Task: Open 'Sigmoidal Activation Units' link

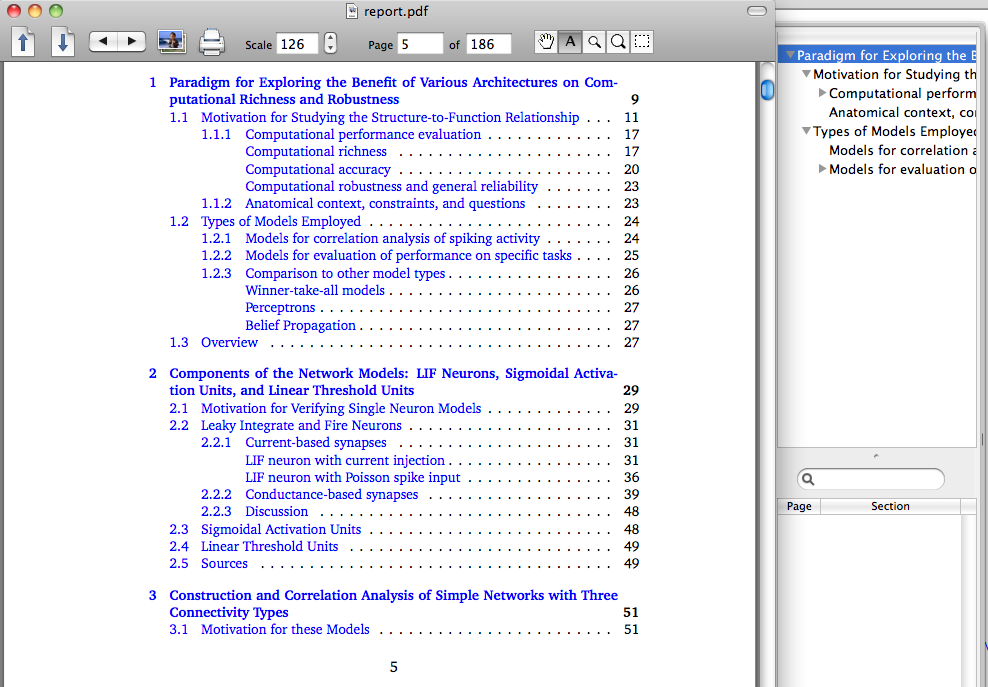Action: click(281, 529)
